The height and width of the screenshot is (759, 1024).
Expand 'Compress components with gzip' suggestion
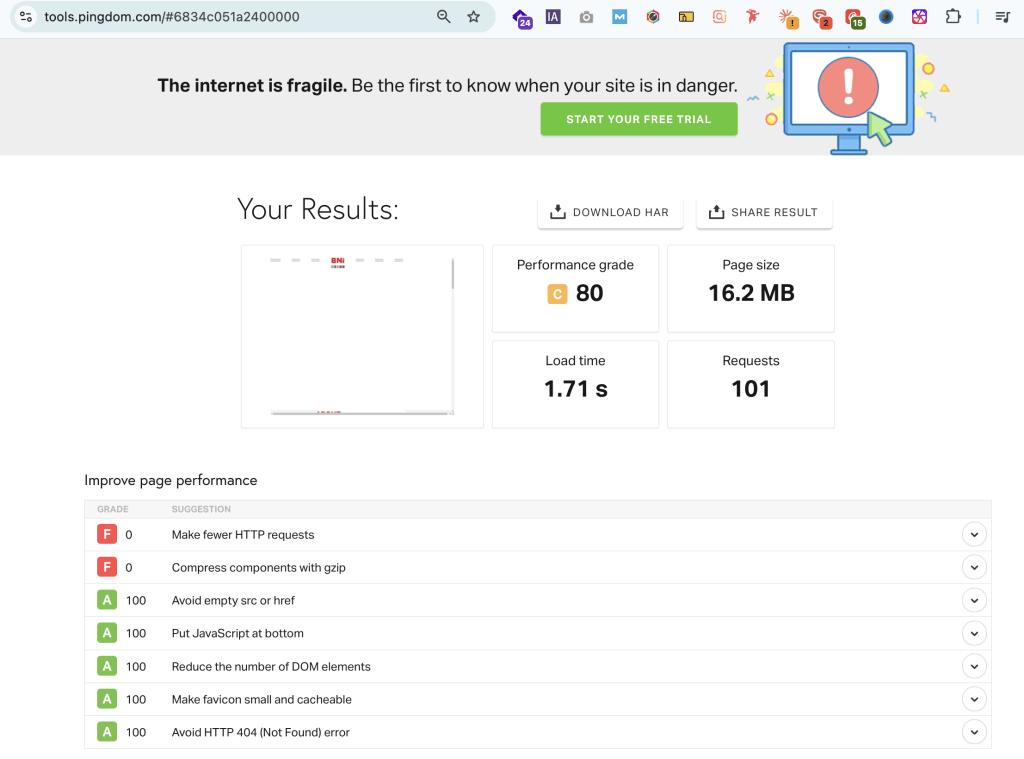[974, 567]
